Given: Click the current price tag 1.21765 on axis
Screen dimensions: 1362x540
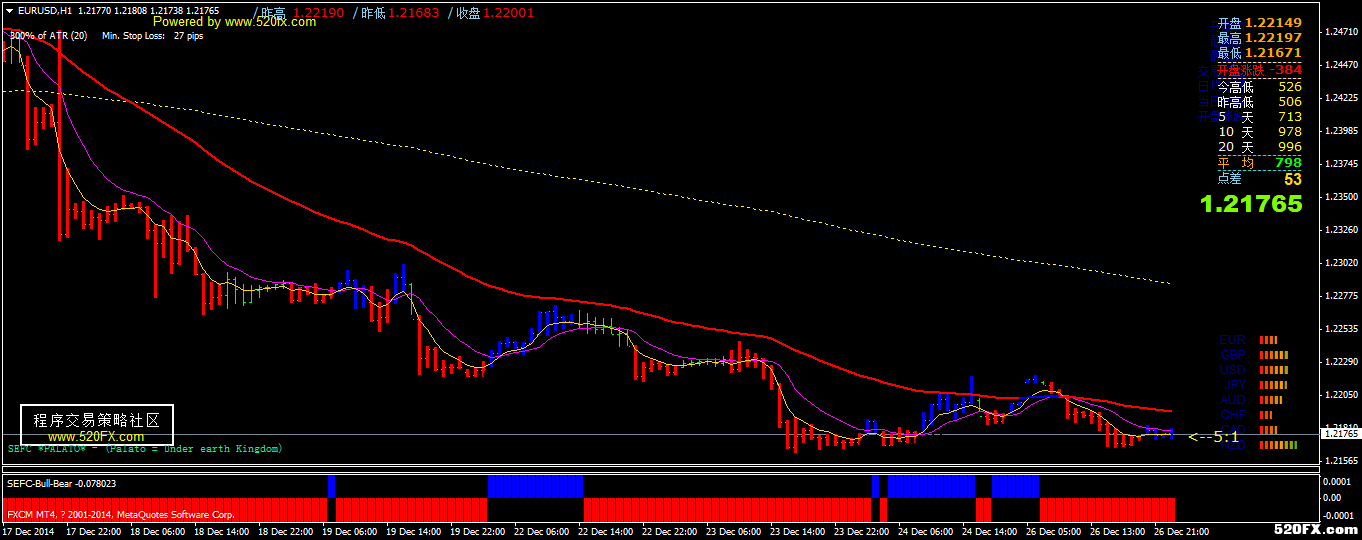Looking at the screenshot, I should pyautogui.click(x=1340, y=434).
